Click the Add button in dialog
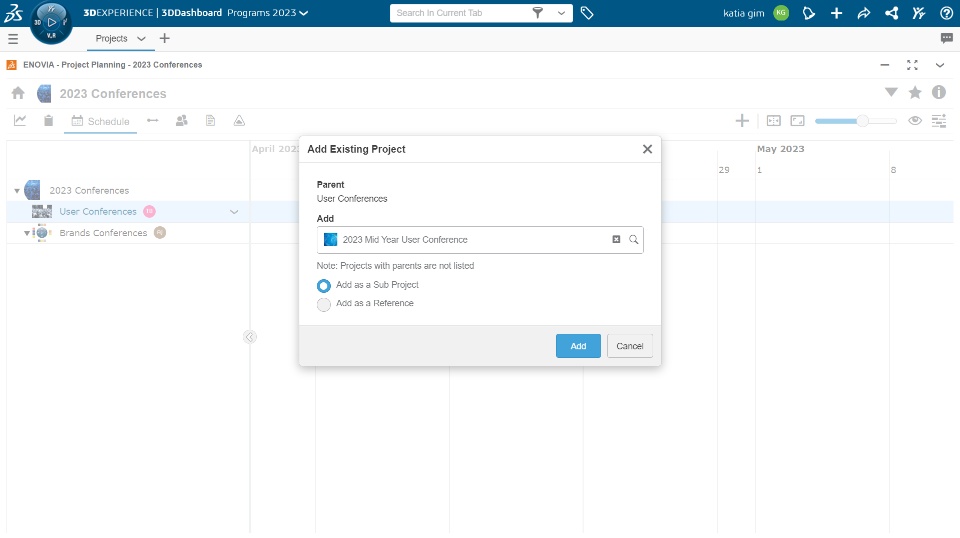 578,346
